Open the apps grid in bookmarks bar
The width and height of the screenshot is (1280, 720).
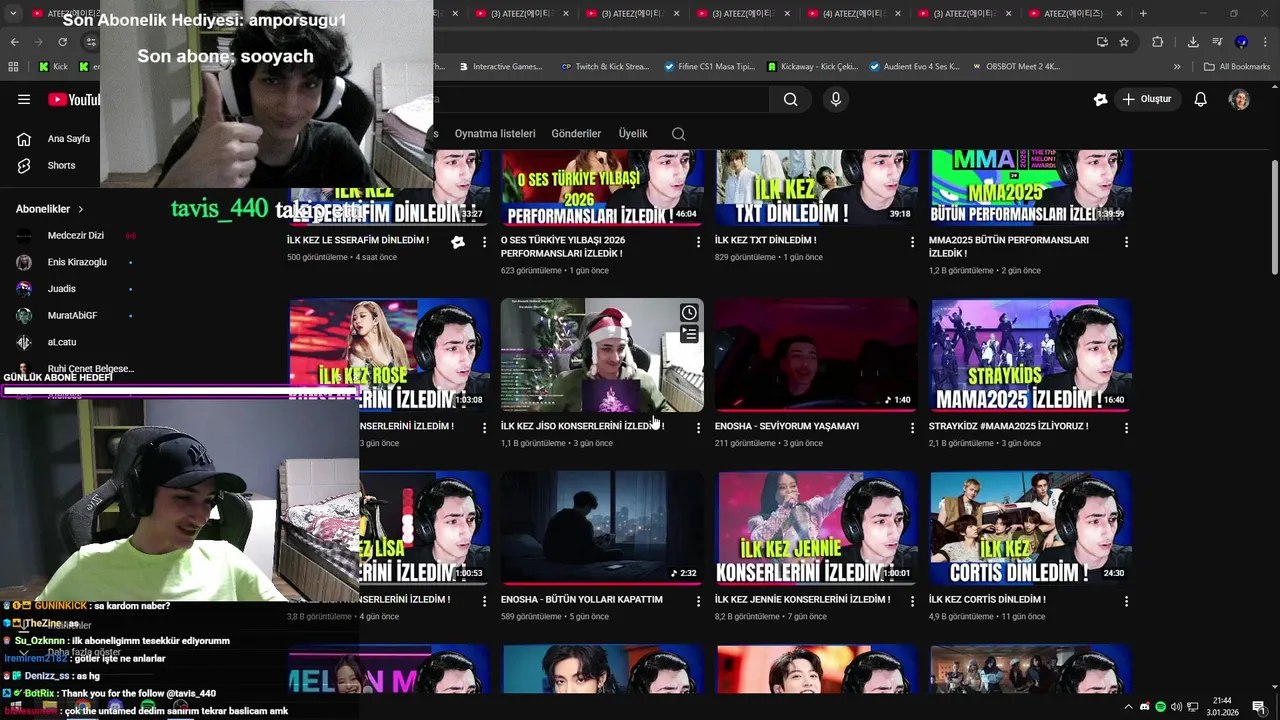(x=13, y=67)
